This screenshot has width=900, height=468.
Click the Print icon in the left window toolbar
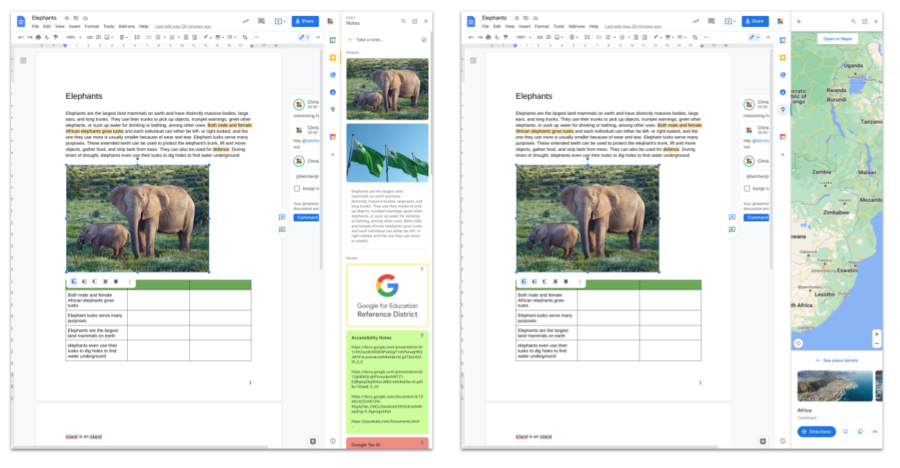(38, 37)
